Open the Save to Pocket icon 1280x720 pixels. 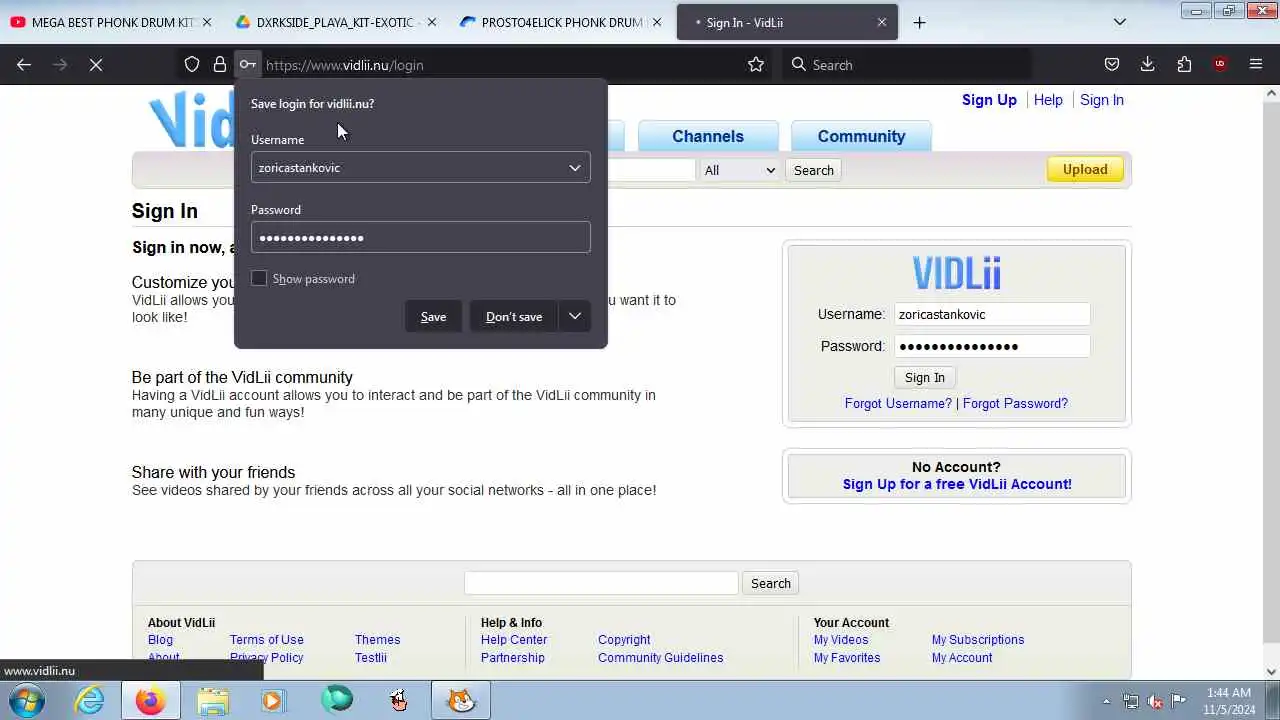pos(1112,65)
